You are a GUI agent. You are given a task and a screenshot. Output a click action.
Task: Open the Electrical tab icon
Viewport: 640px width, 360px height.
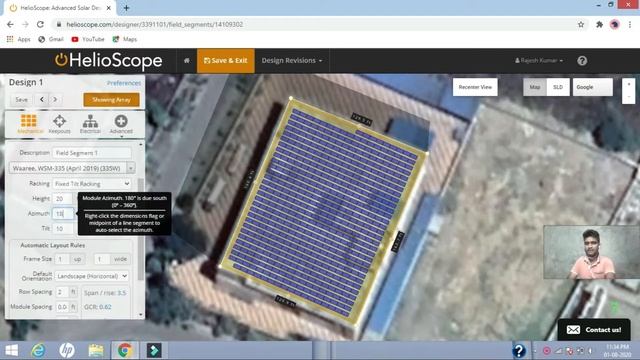point(90,124)
